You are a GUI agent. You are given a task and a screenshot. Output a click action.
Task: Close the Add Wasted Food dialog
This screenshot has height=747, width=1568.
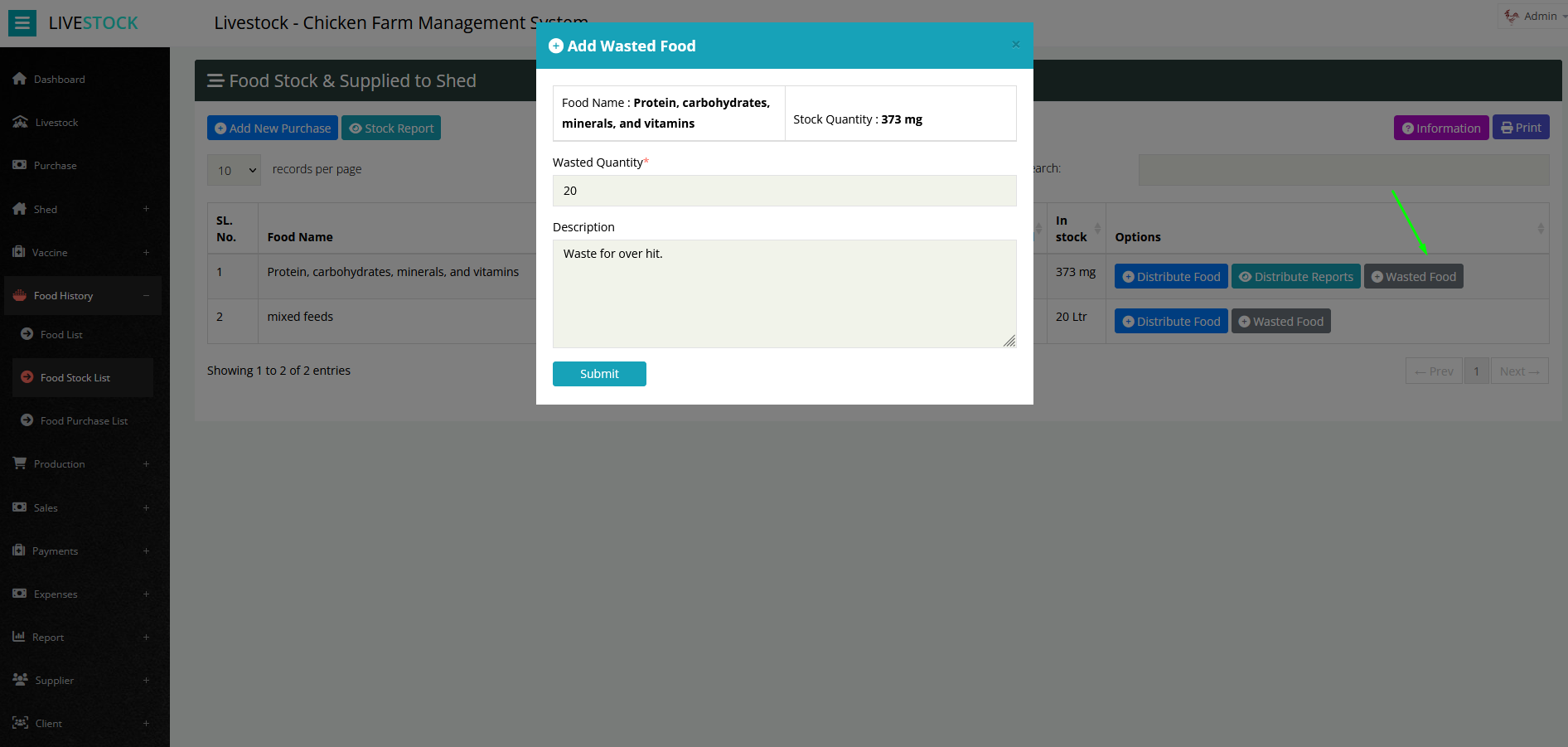coord(1015,45)
